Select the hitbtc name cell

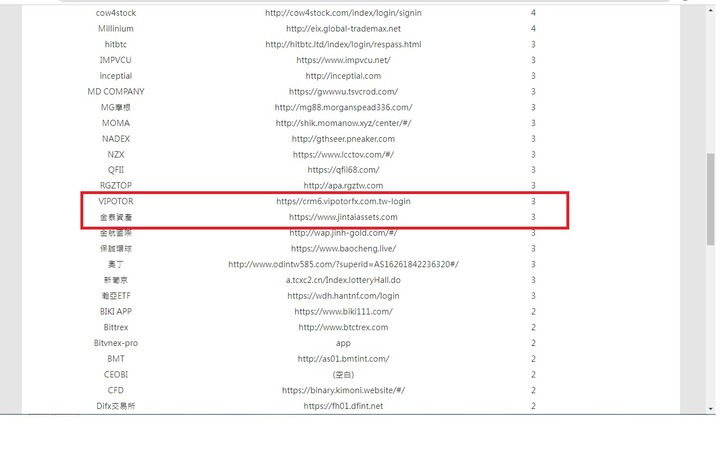click(x=116, y=44)
